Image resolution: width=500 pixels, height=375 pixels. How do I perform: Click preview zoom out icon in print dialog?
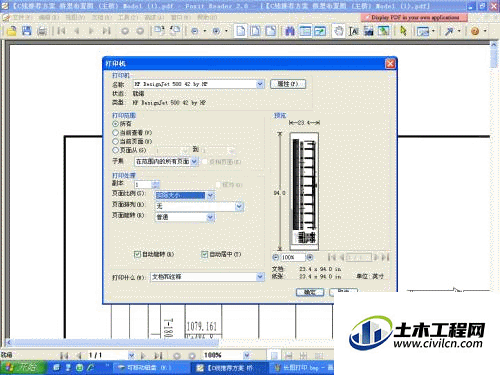click(x=276, y=257)
